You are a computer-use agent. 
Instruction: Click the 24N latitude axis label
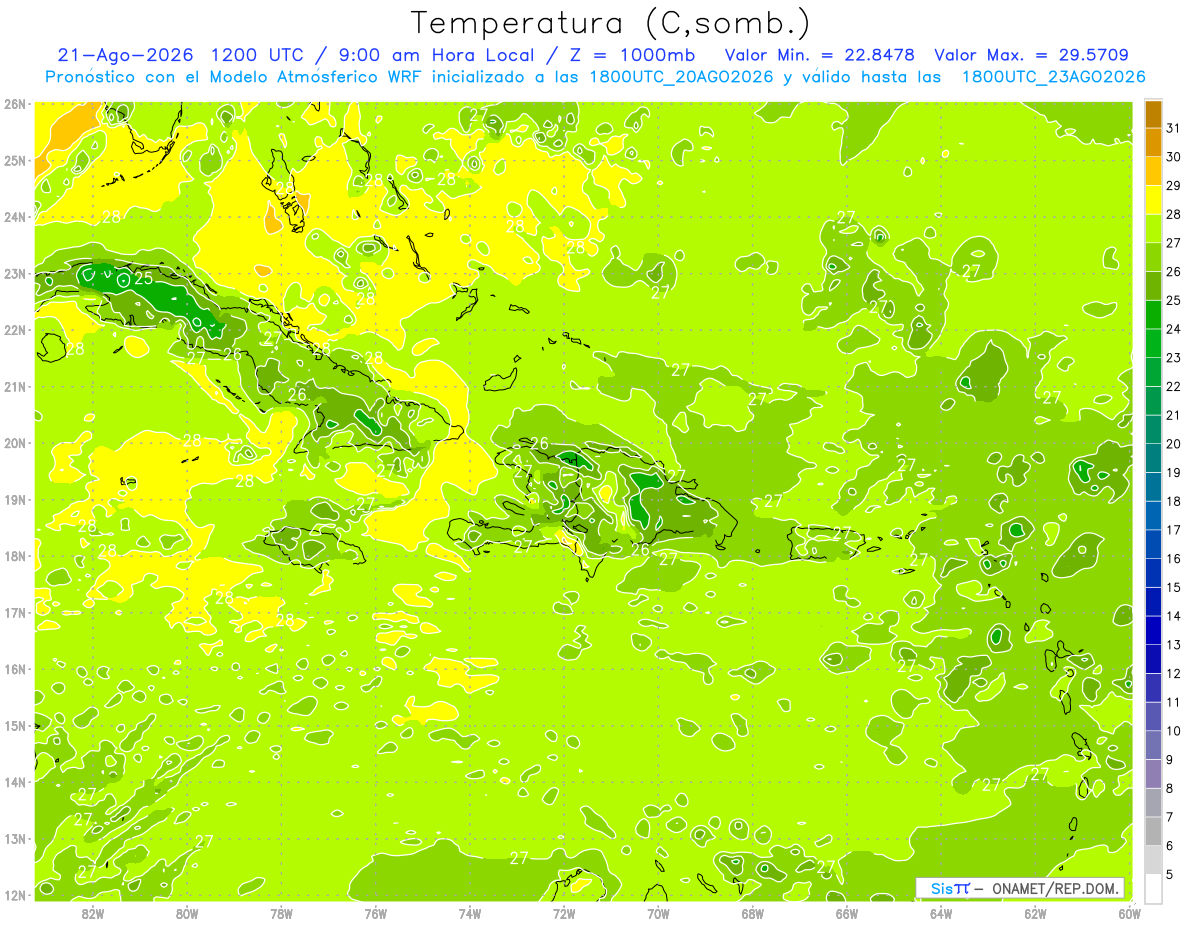[x=16, y=217]
